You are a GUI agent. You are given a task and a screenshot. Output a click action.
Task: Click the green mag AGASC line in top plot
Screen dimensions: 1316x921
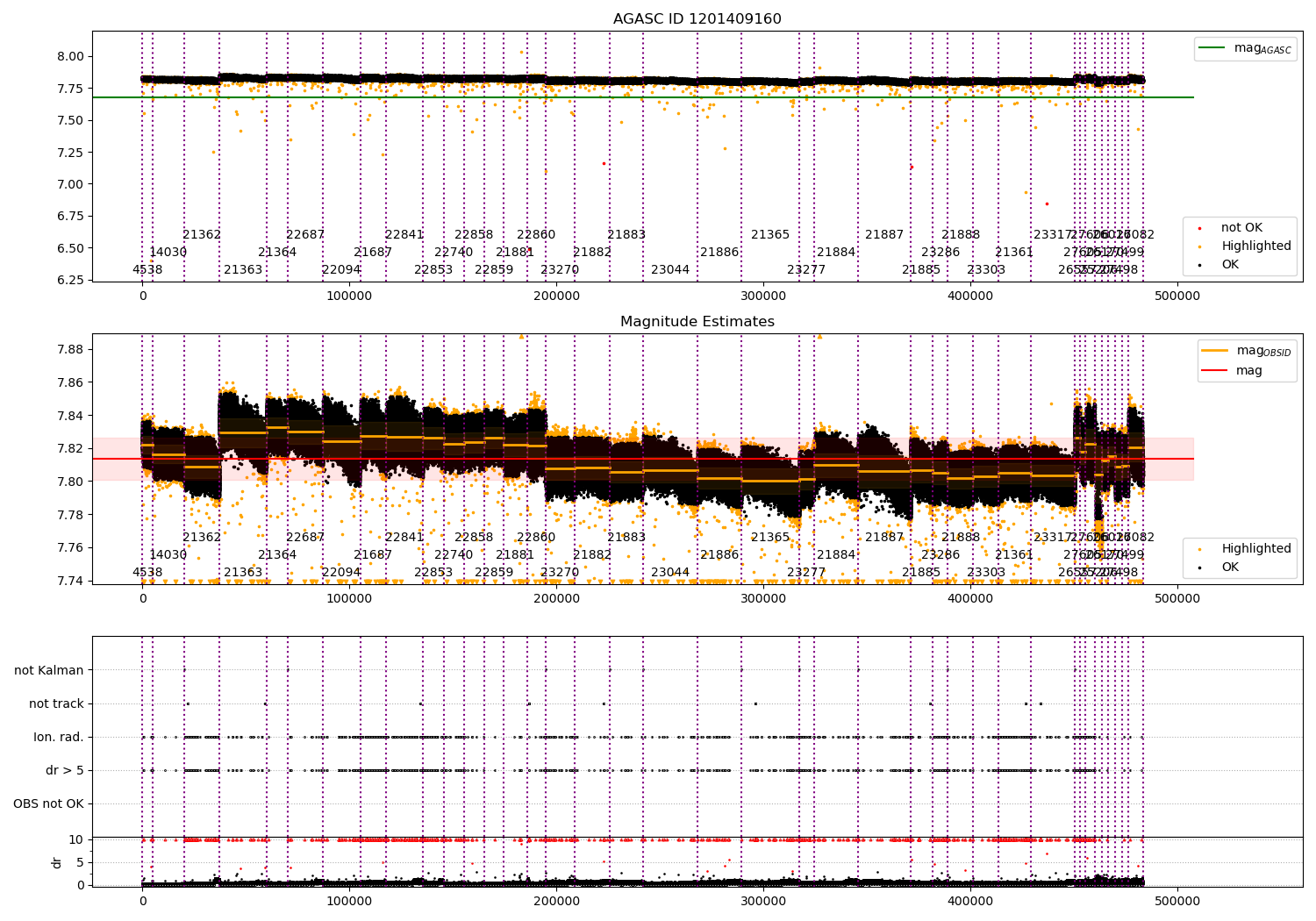coord(643,97)
